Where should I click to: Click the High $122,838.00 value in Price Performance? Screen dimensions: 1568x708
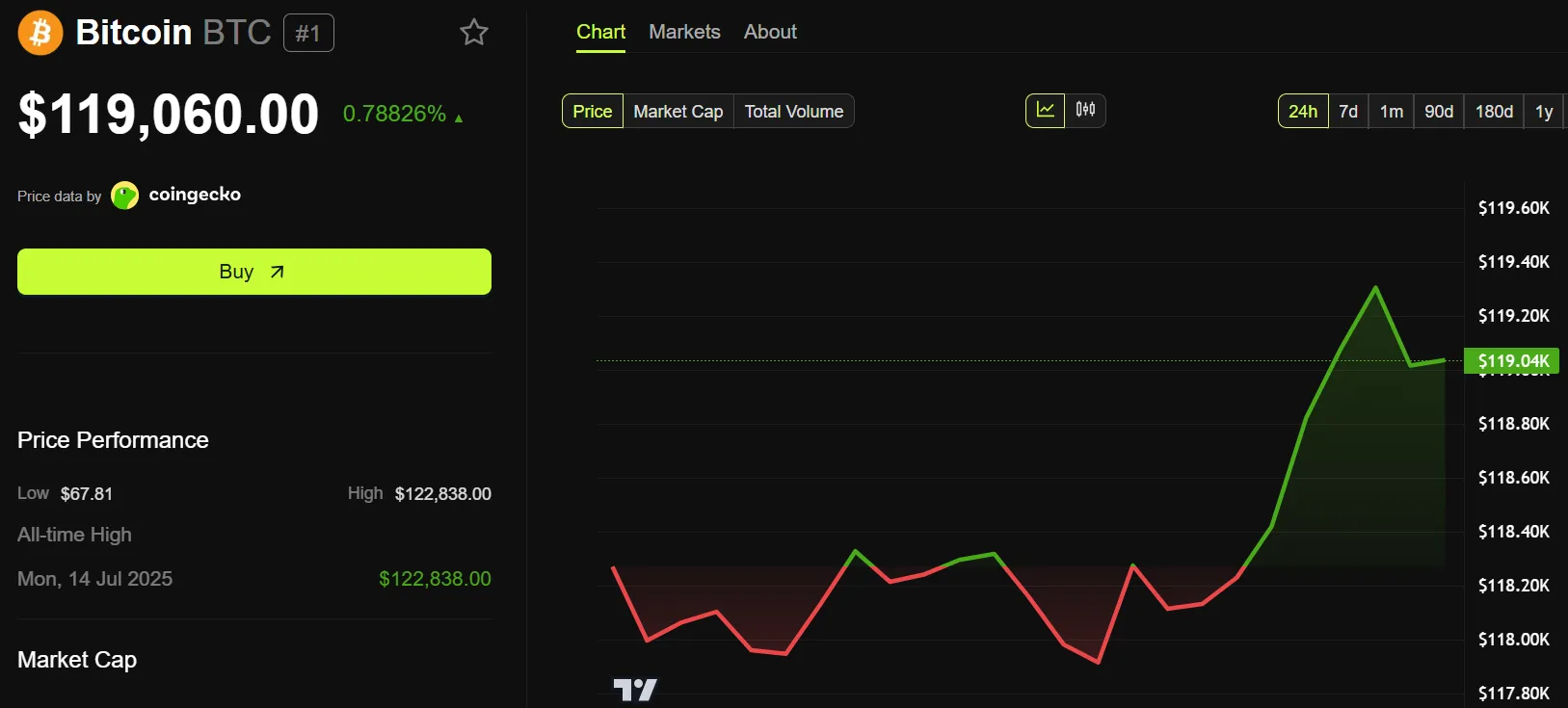[x=443, y=494]
